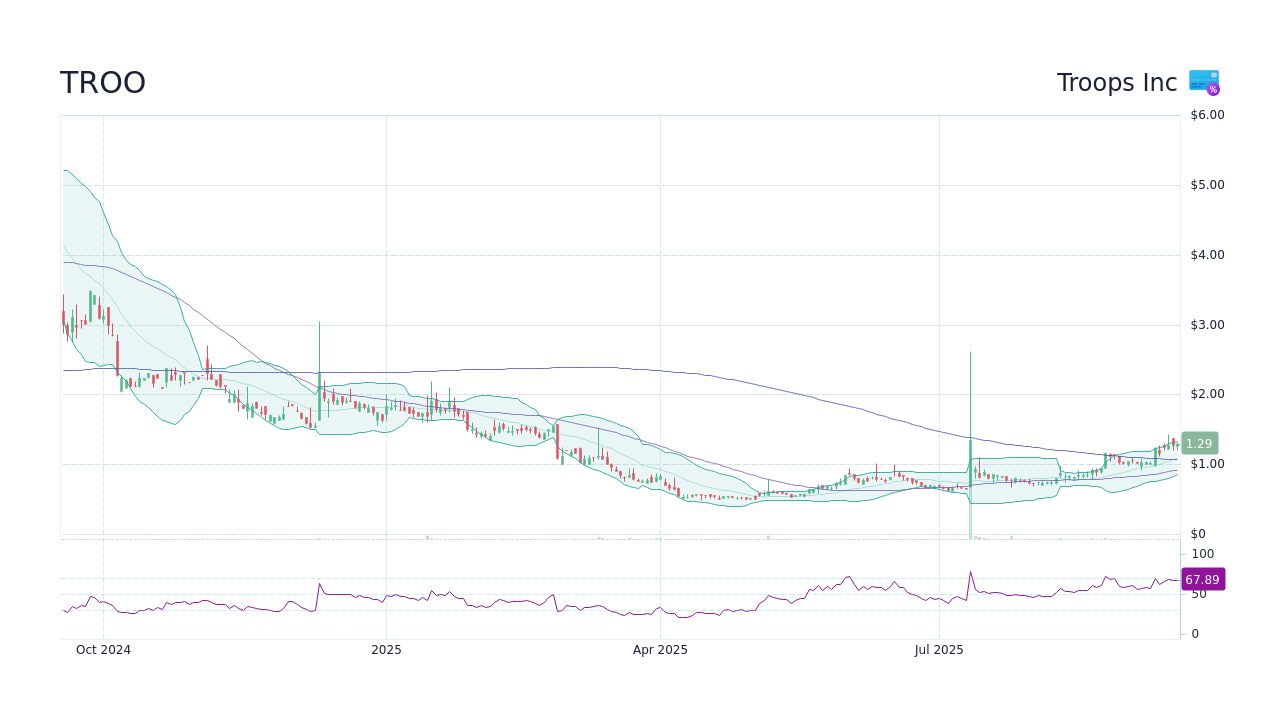Click the 2025 date axis label
The image size is (1280, 720).
386,650
